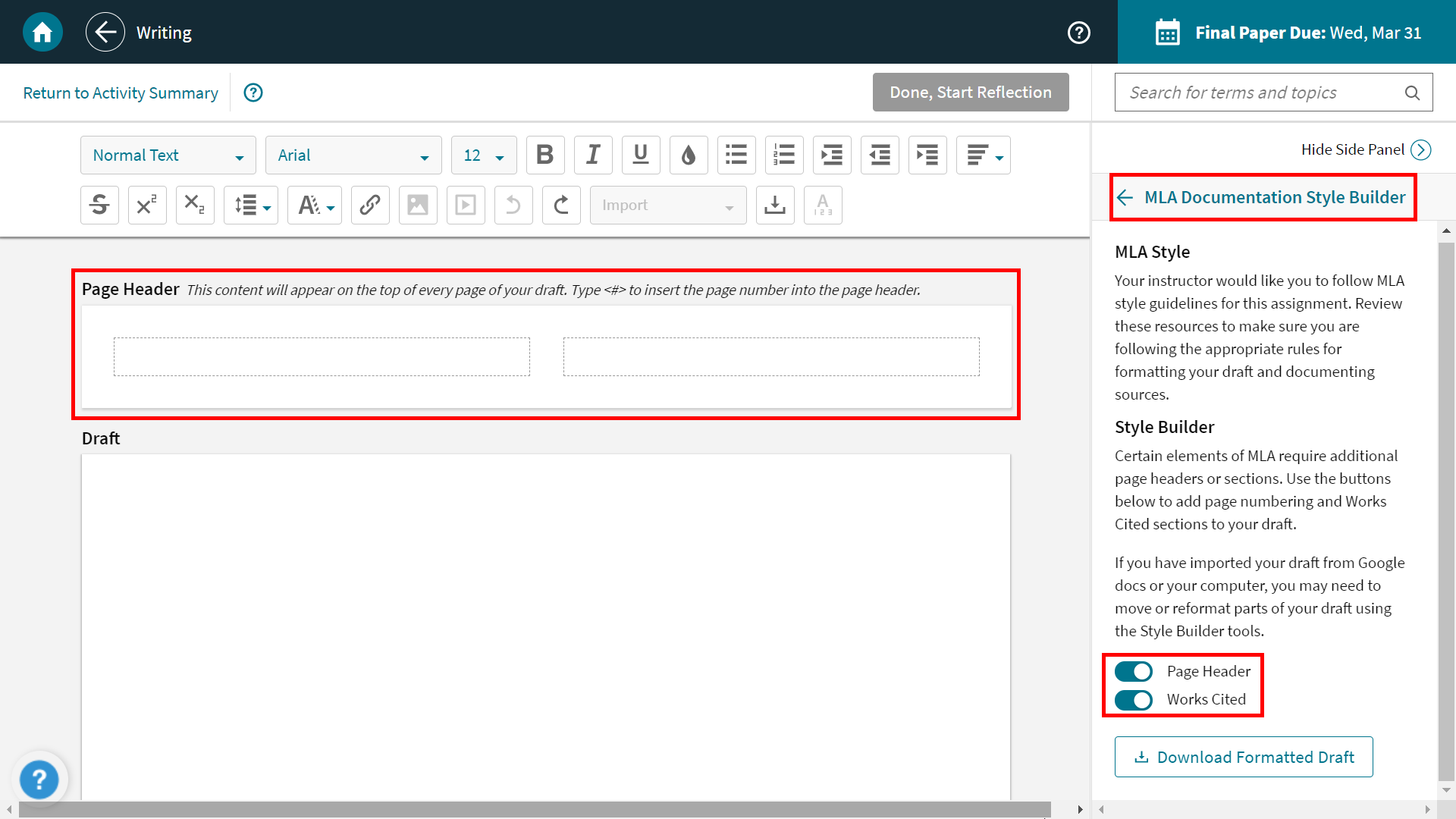1456x819 pixels.
Task: Disable the Page Header toggle
Action: point(1134,671)
